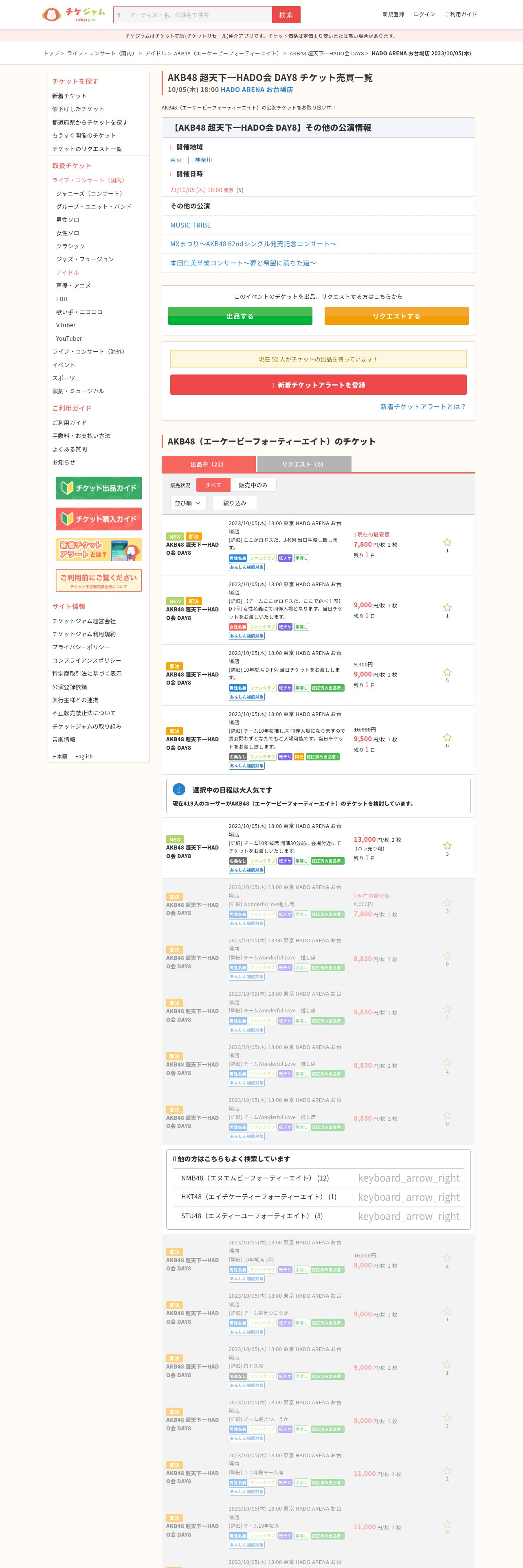Star the 13,000 yen two-ticket listing

[x=447, y=845]
